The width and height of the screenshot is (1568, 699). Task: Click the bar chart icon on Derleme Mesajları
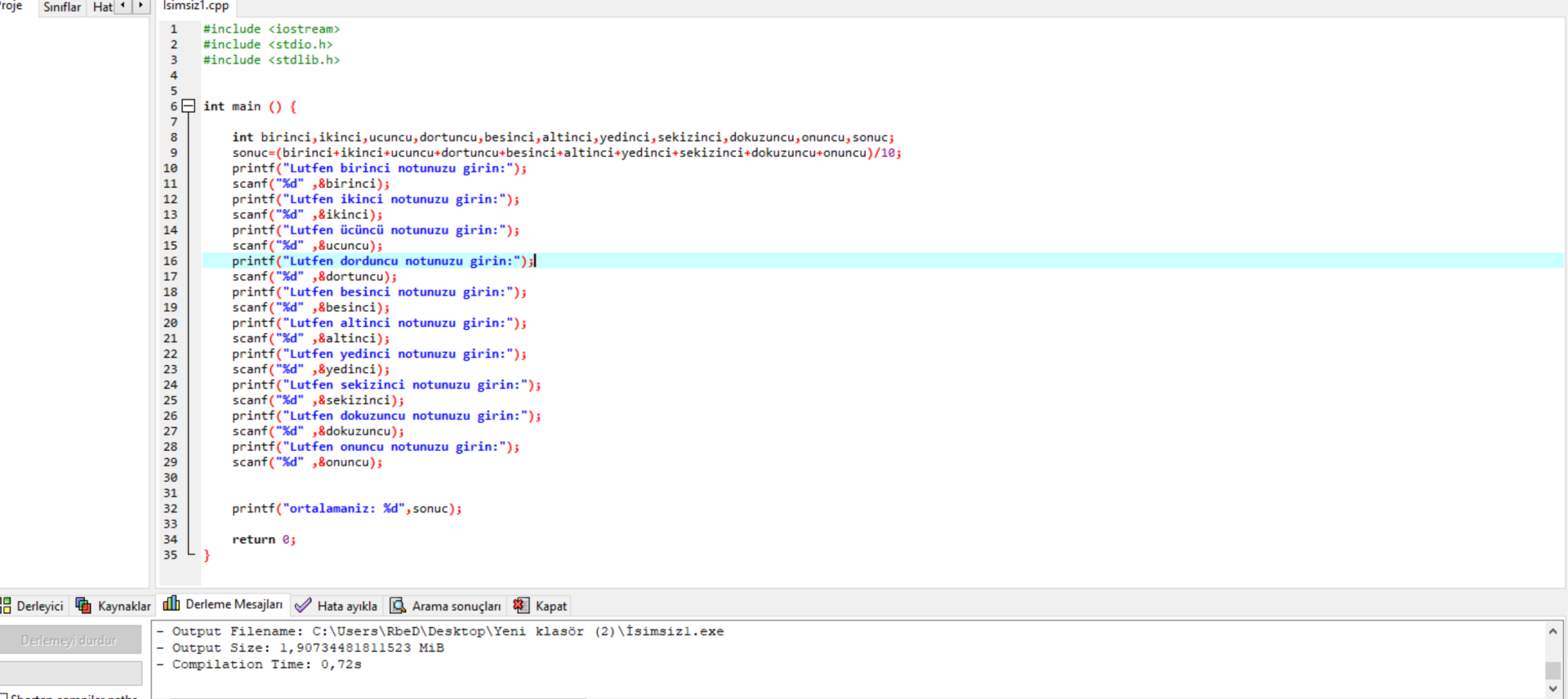[x=171, y=603]
